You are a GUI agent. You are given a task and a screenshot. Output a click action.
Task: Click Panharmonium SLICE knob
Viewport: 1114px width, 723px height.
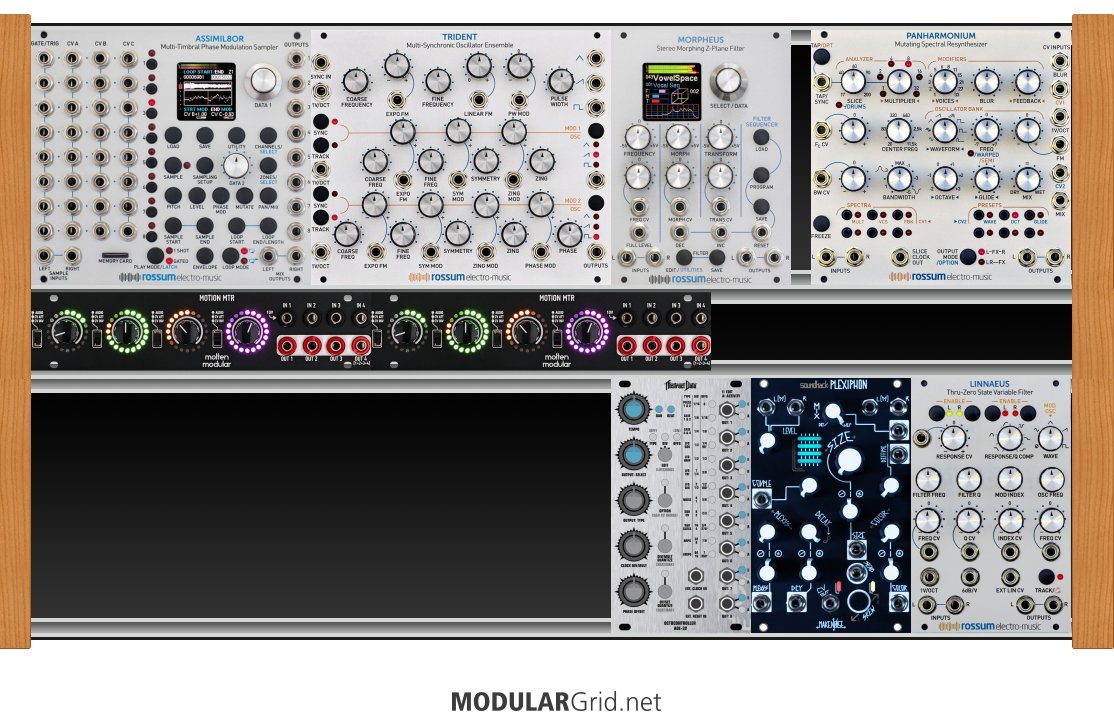(853, 82)
